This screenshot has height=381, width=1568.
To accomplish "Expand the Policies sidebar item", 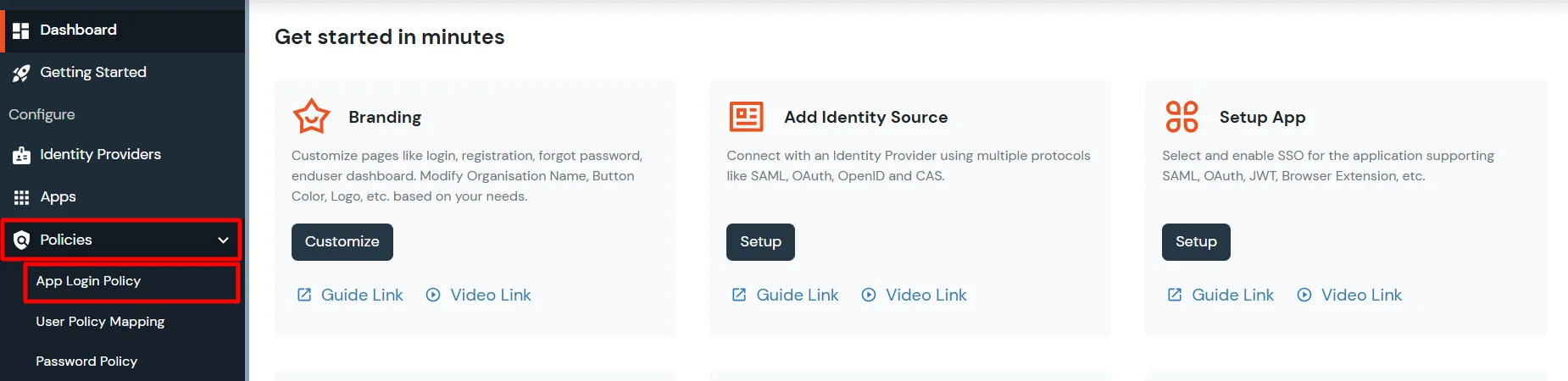I will pos(121,240).
